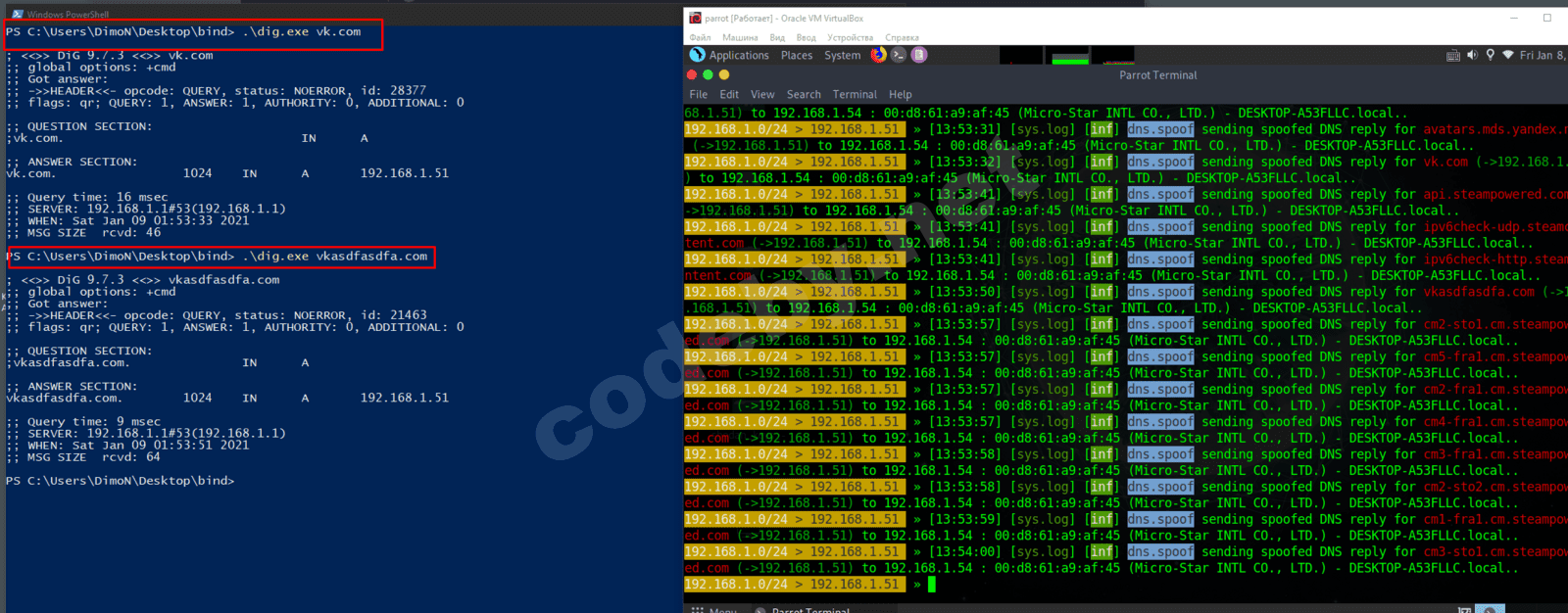The height and width of the screenshot is (613, 1568).
Task: Click the VirtualBox window title icon
Action: (x=695, y=18)
